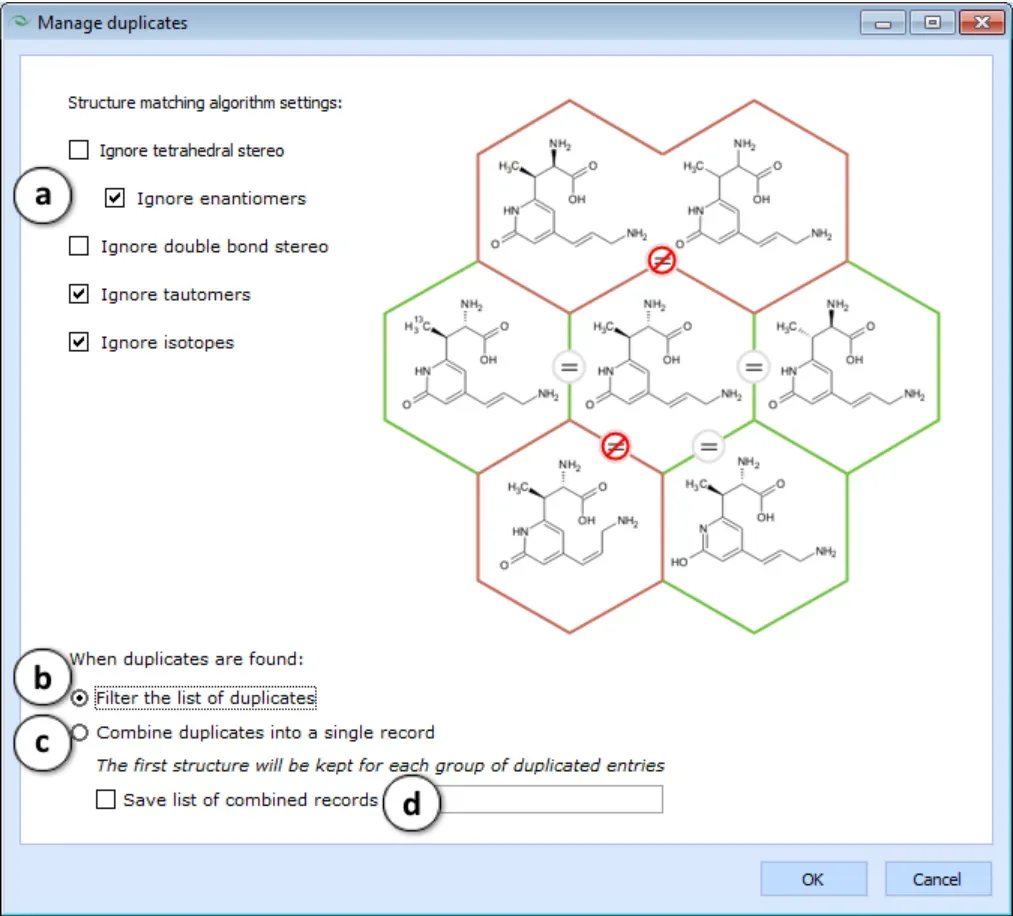Click the HO tautomer structure hexagon
The height and width of the screenshot is (916, 1013).
coord(755,526)
